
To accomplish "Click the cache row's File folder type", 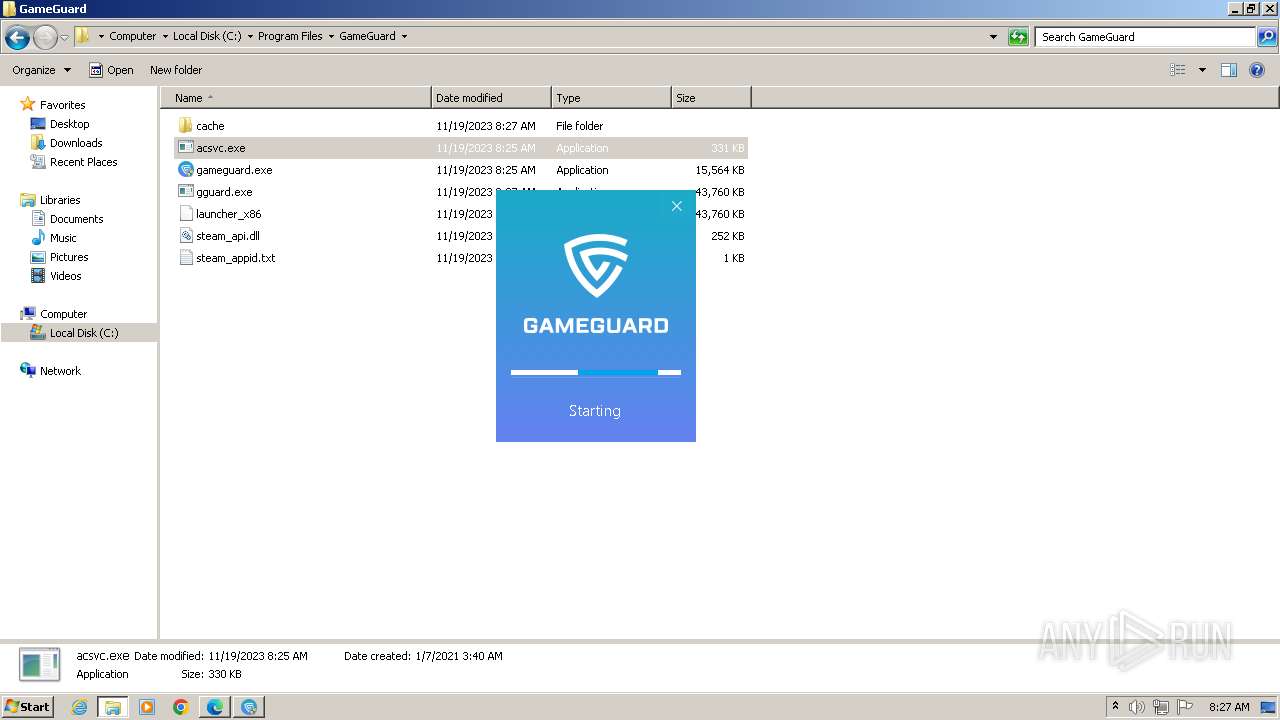I will pos(580,126).
